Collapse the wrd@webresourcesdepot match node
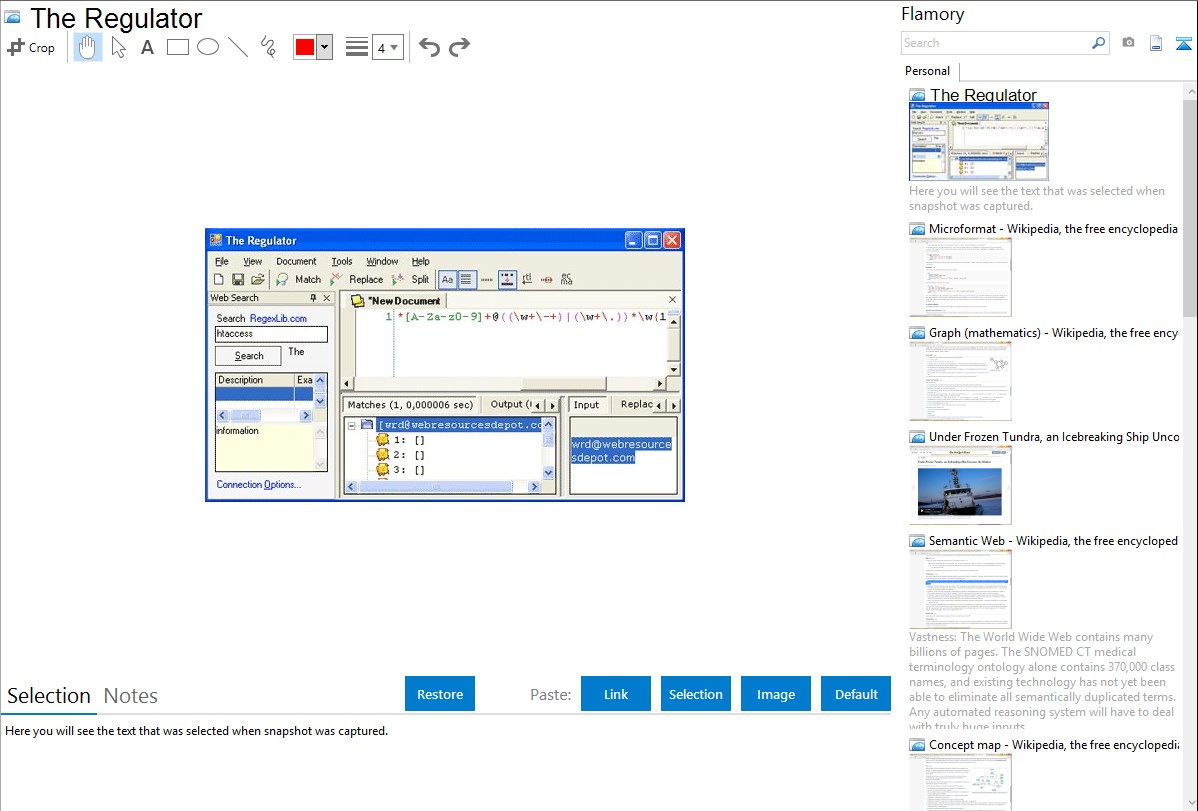The height and width of the screenshot is (811, 1198). (x=351, y=425)
